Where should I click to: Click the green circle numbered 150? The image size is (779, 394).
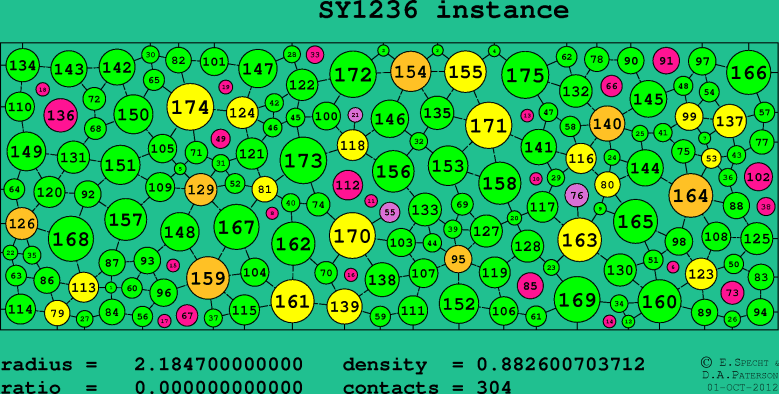(x=133, y=115)
